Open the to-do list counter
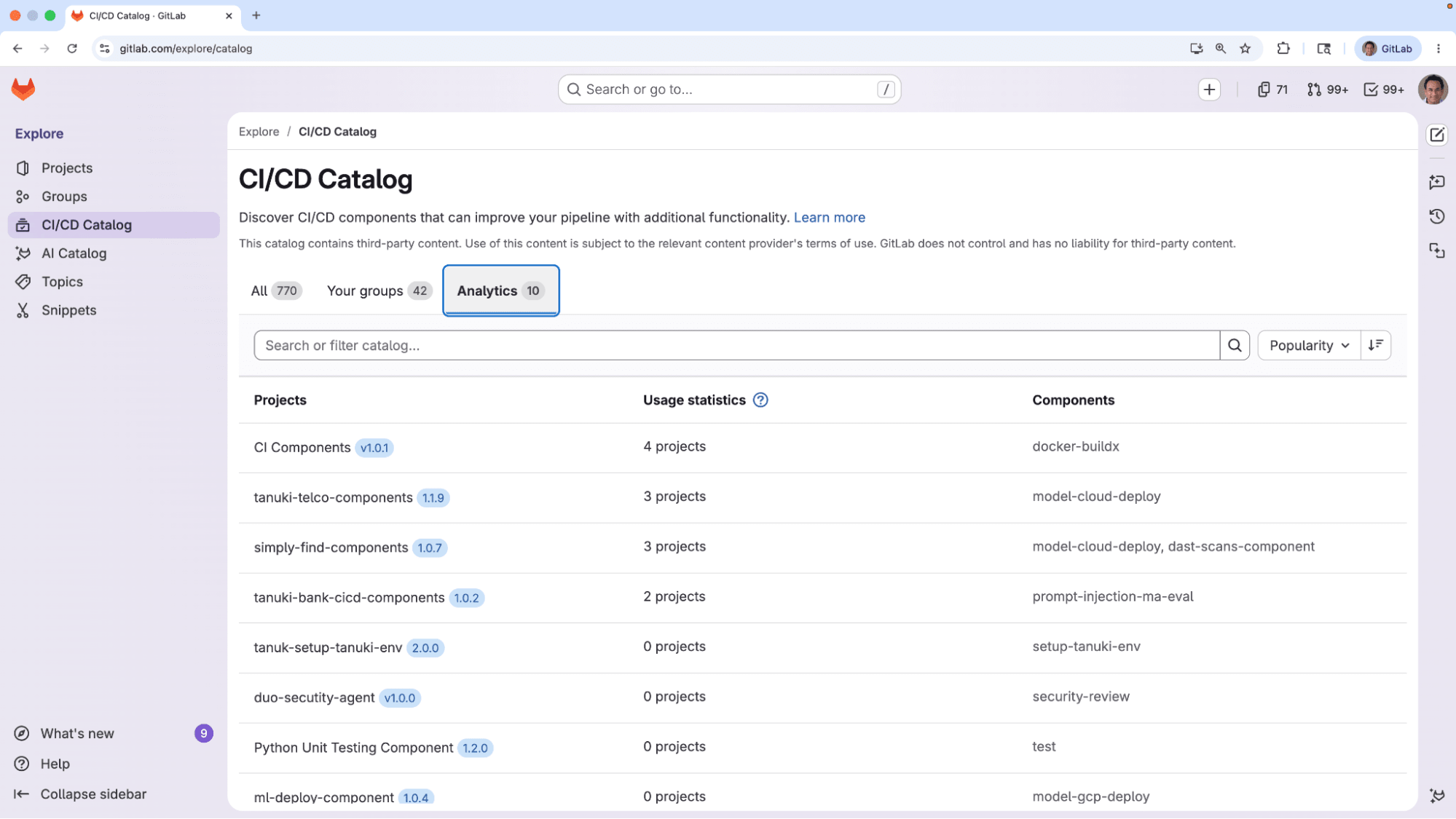Screen dimensions: 1456x819 click(1383, 90)
